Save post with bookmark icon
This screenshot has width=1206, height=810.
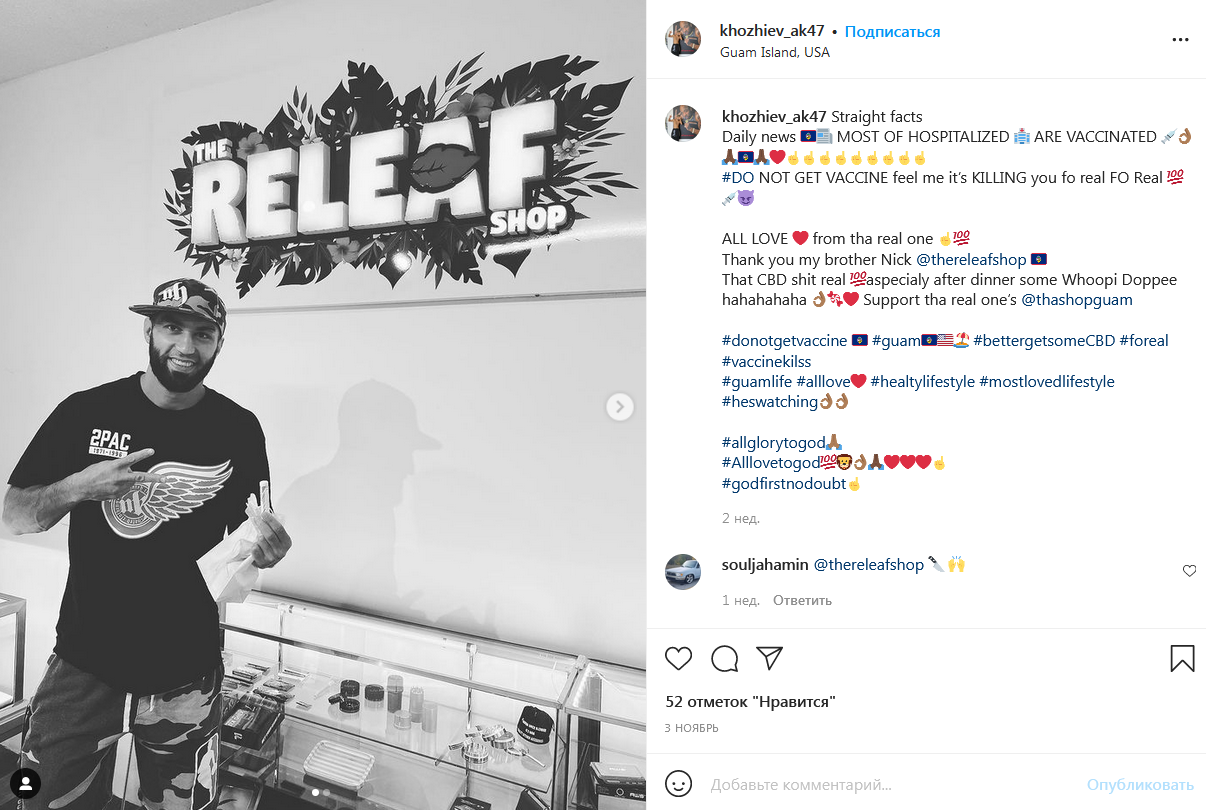[1182, 658]
